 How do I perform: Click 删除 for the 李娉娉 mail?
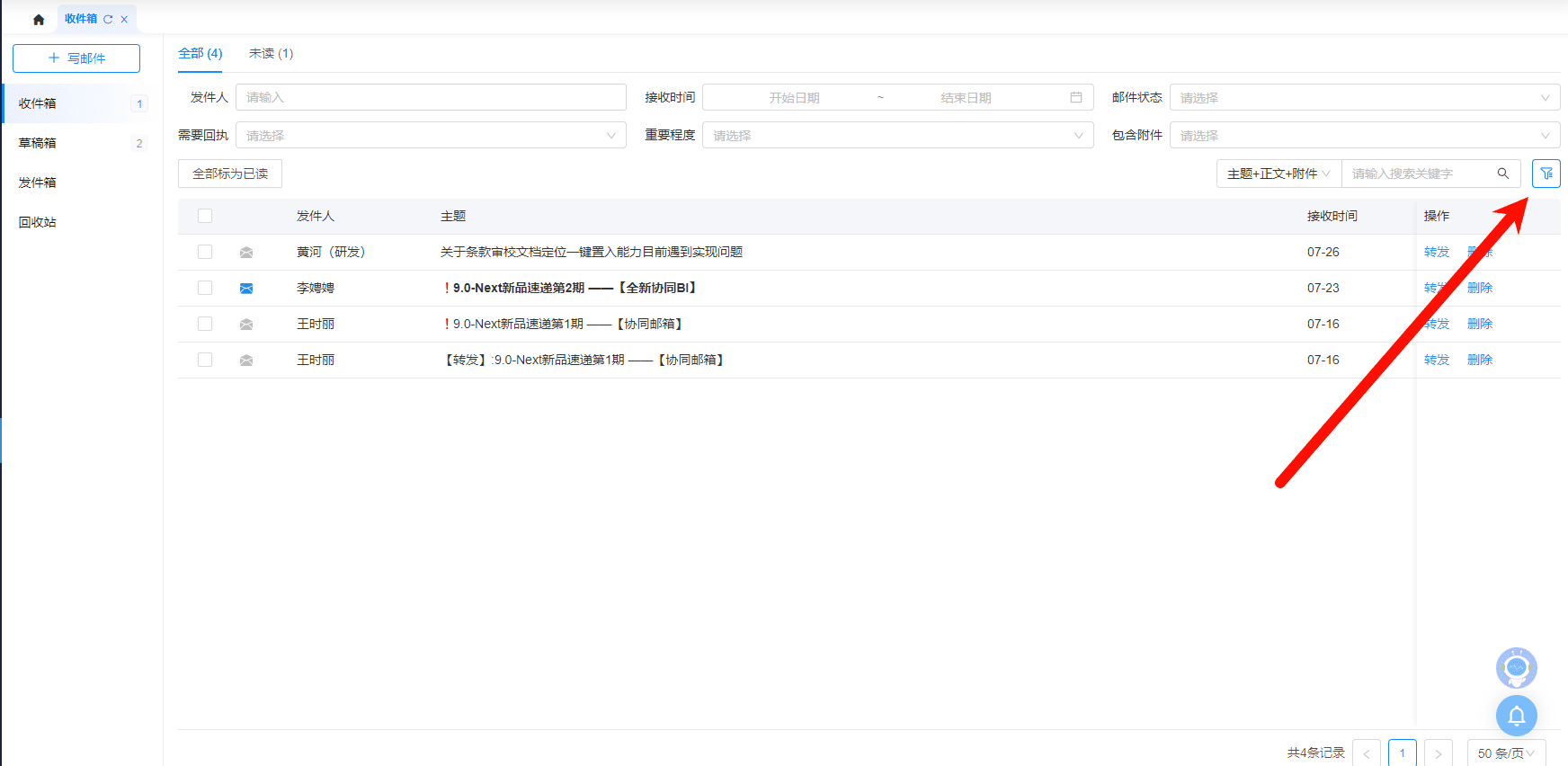tap(1480, 288)
